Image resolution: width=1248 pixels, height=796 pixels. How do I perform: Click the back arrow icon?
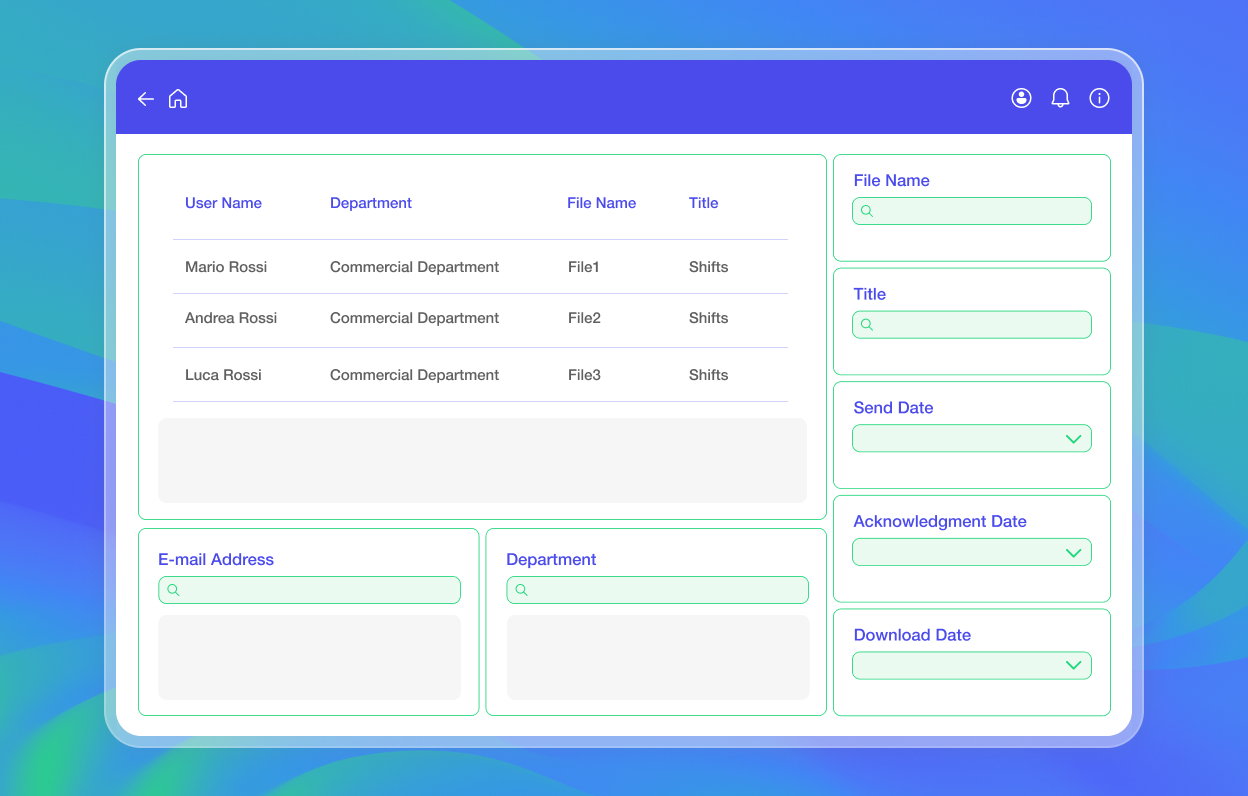[146, 99]
